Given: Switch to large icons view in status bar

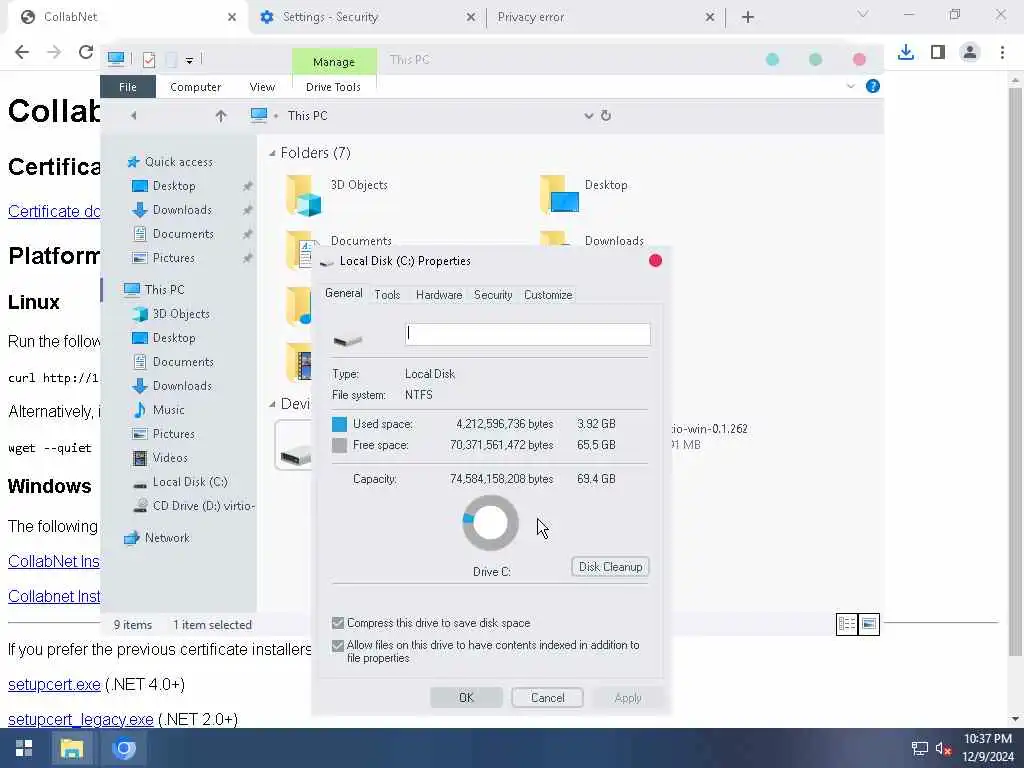Looking at the screenshot, I should coord(869,624).
